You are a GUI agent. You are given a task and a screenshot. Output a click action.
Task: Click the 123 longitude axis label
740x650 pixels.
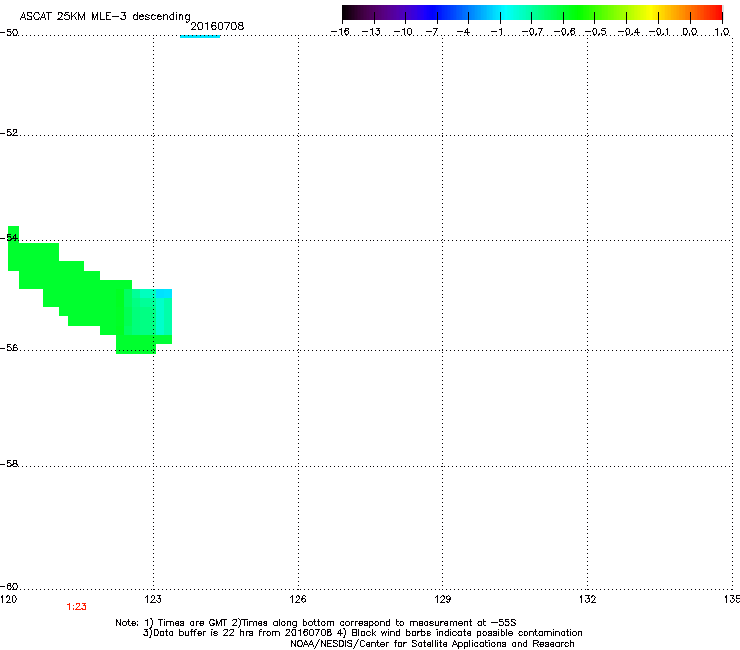pyautogui.click(x=153, y=599)
